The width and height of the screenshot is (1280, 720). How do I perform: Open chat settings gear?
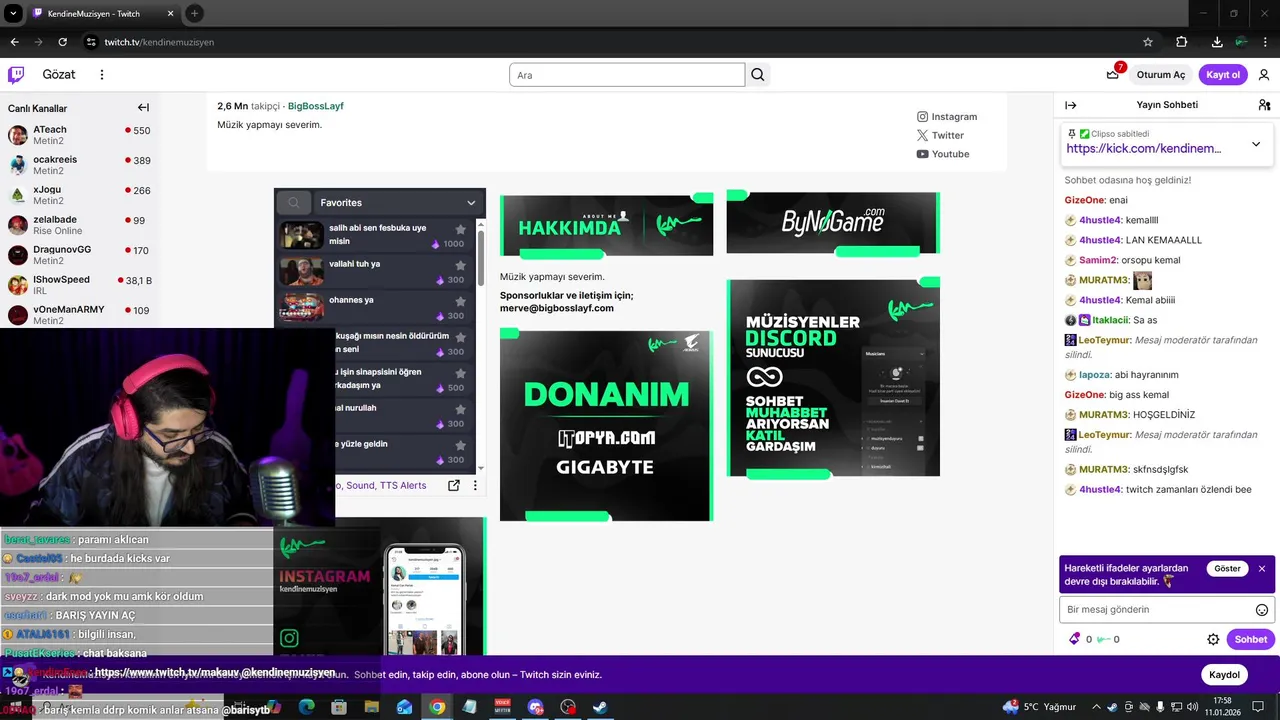click(x=1213, y=639)
